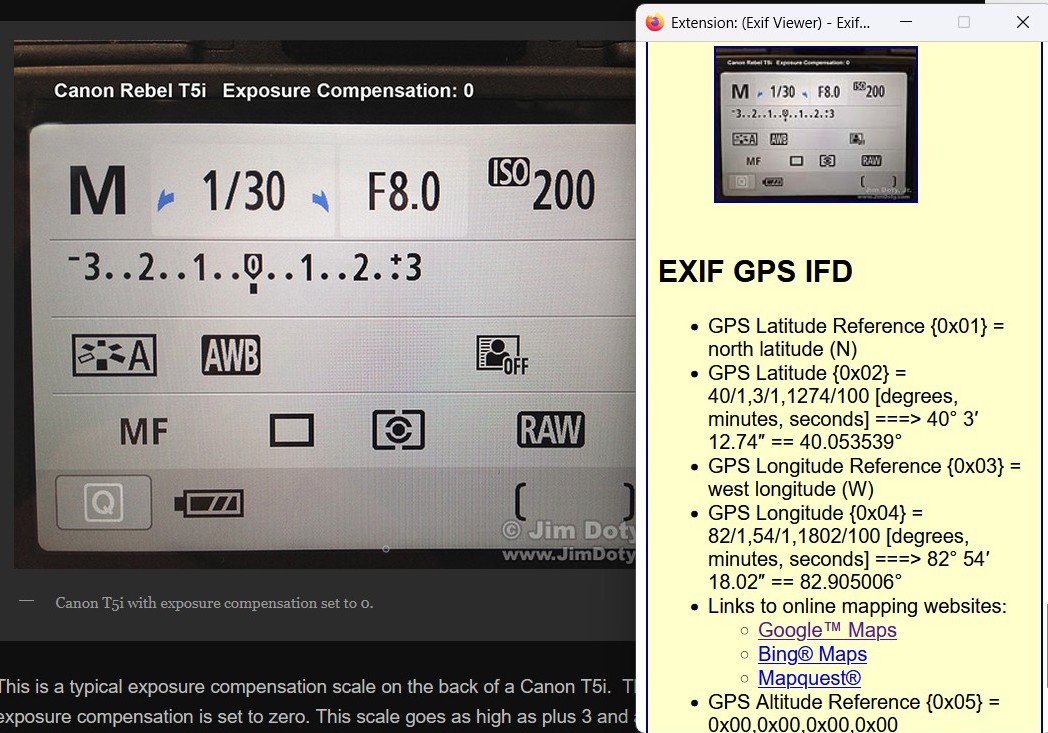Open the Mapquest link
This screenshot has height=733, width=1048.
click(x=809, y=678)
